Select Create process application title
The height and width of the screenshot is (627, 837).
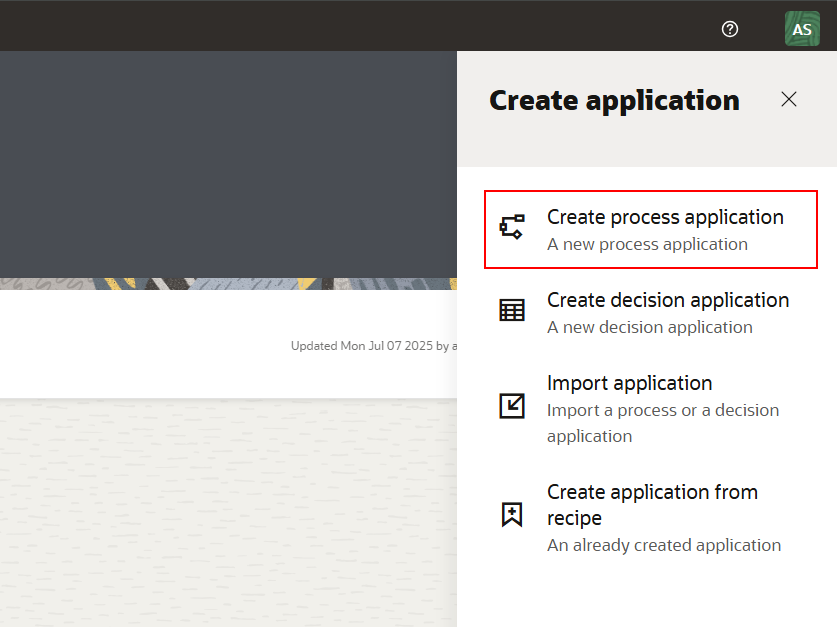pyautogui.click(x=665, y=217)
